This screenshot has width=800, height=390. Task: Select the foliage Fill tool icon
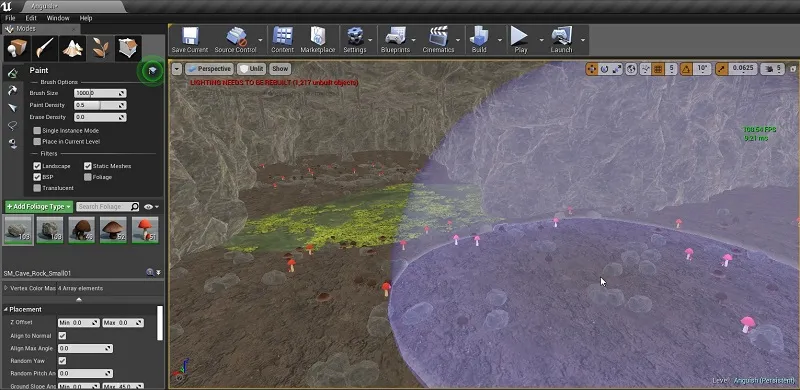tap(13, 144)
